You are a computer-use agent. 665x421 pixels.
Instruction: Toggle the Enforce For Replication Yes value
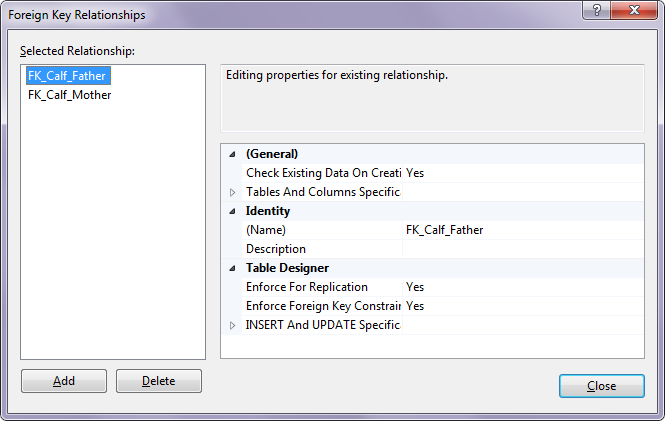(522, 287)
